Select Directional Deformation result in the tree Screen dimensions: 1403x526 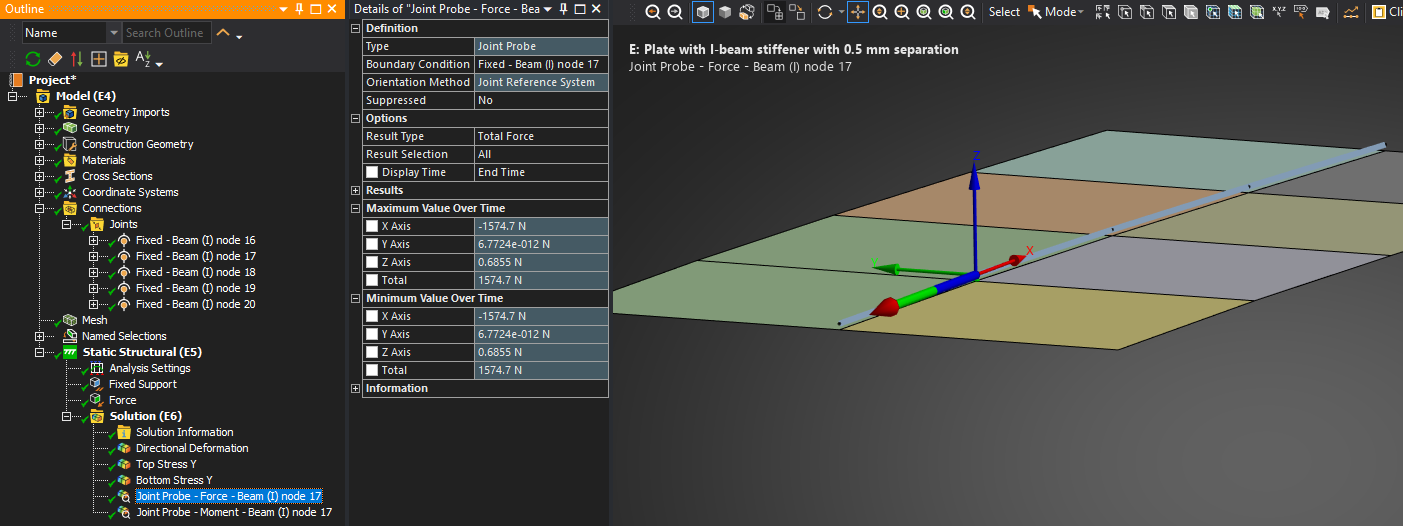point(192,449)
